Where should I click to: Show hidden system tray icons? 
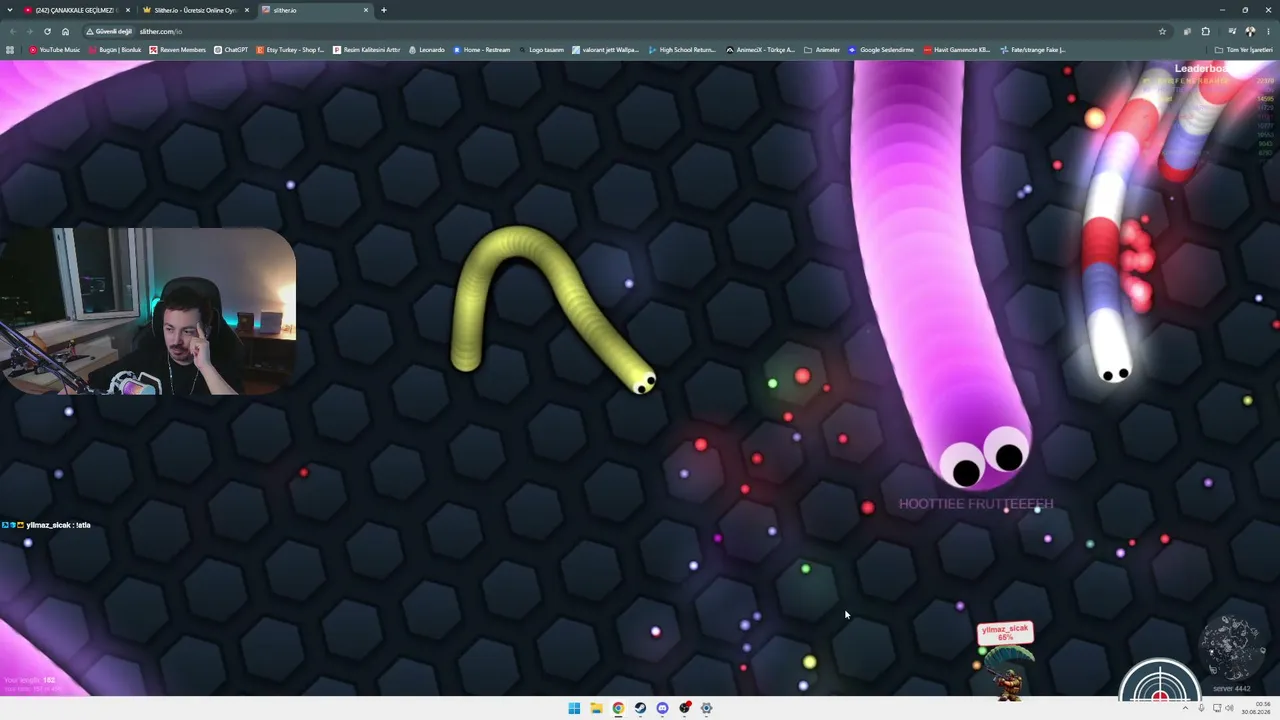coord(1187,708)
